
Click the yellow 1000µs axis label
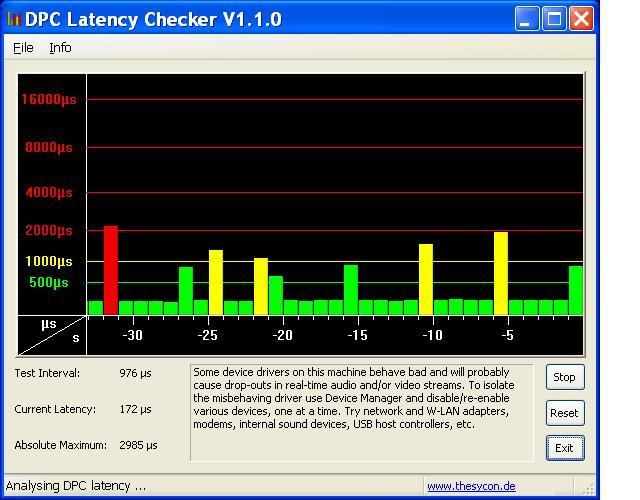pos(49,261)
